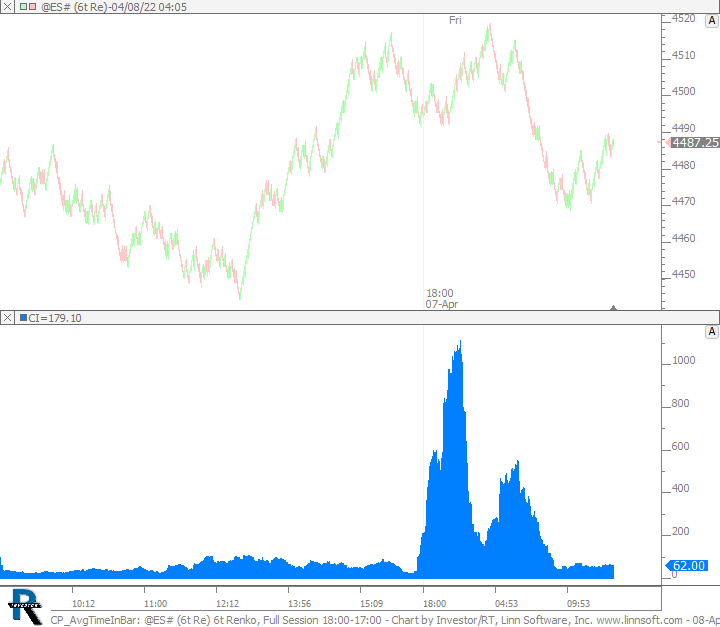Click the 600 indicator scale label
Viewport: 720px width, 627px height.
pos(681,446)
